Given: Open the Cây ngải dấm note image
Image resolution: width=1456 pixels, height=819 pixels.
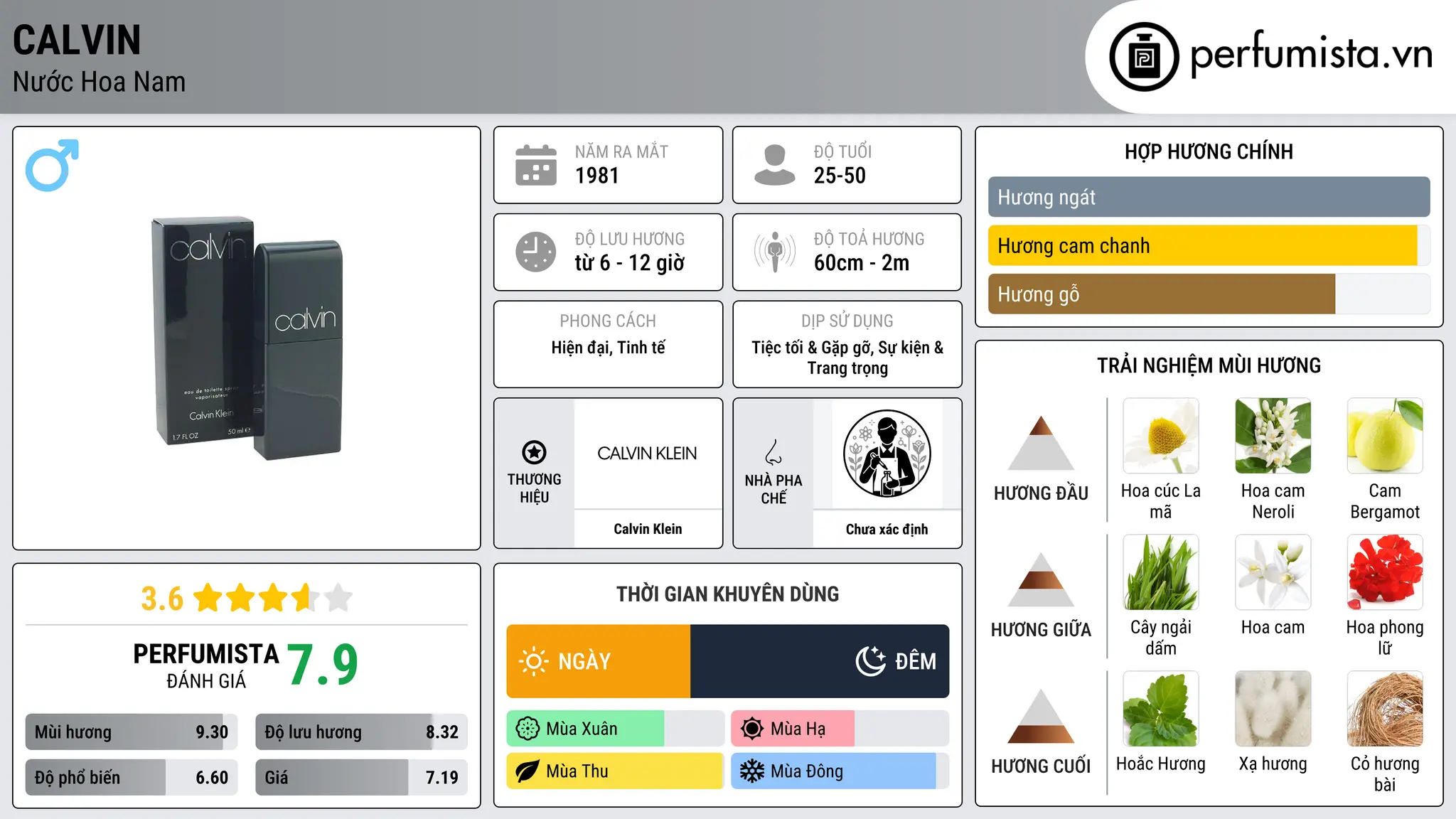Looking at the screenshot, I should (x=1160, y=572).
